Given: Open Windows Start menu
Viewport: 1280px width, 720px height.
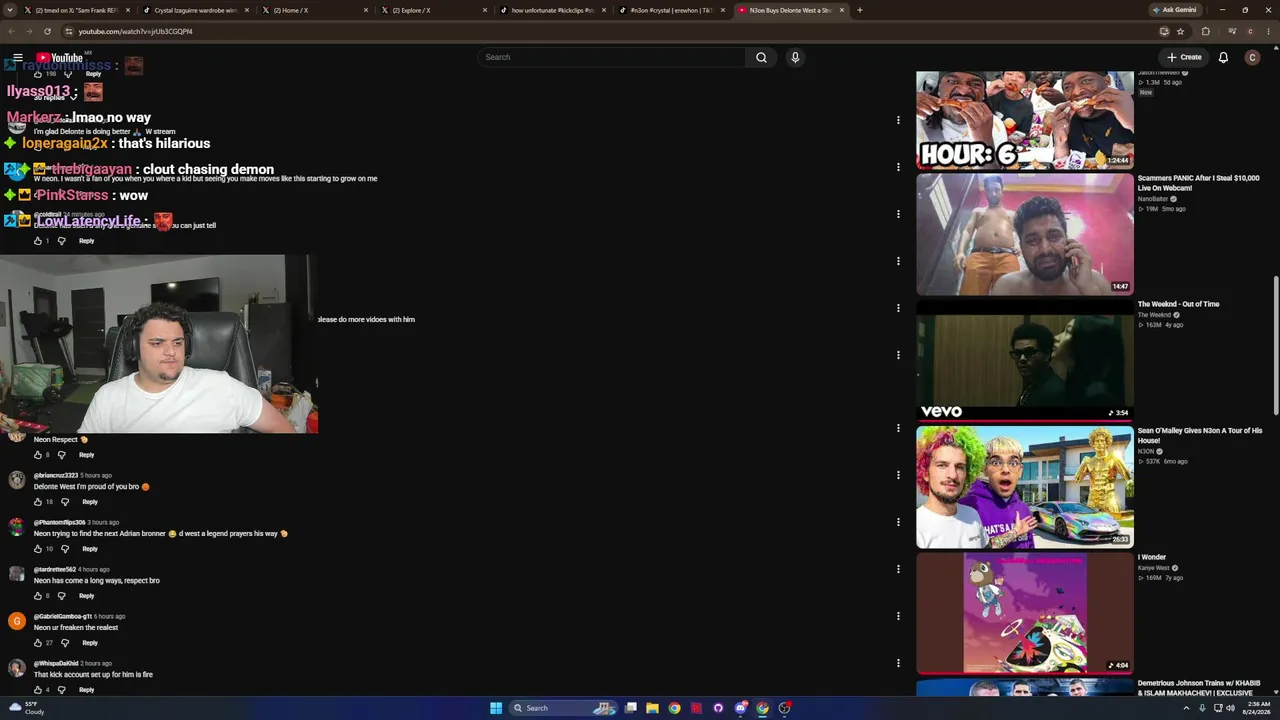Looking at the screenshot, I should [x=496, y=708].
